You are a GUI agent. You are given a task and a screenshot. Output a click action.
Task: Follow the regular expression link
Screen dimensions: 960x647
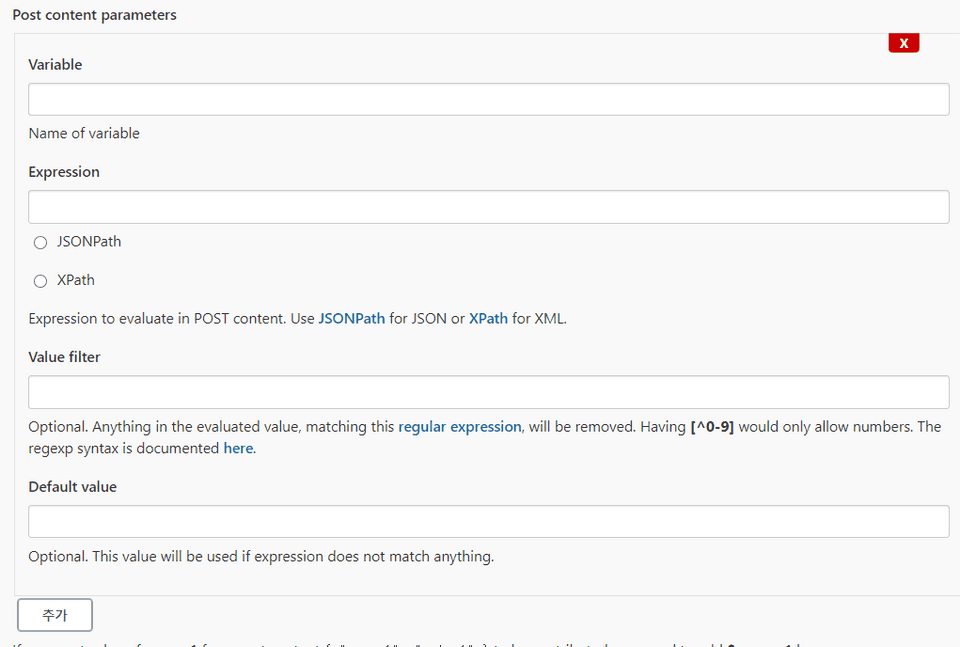pyautogui.click(x=459, y=426)
